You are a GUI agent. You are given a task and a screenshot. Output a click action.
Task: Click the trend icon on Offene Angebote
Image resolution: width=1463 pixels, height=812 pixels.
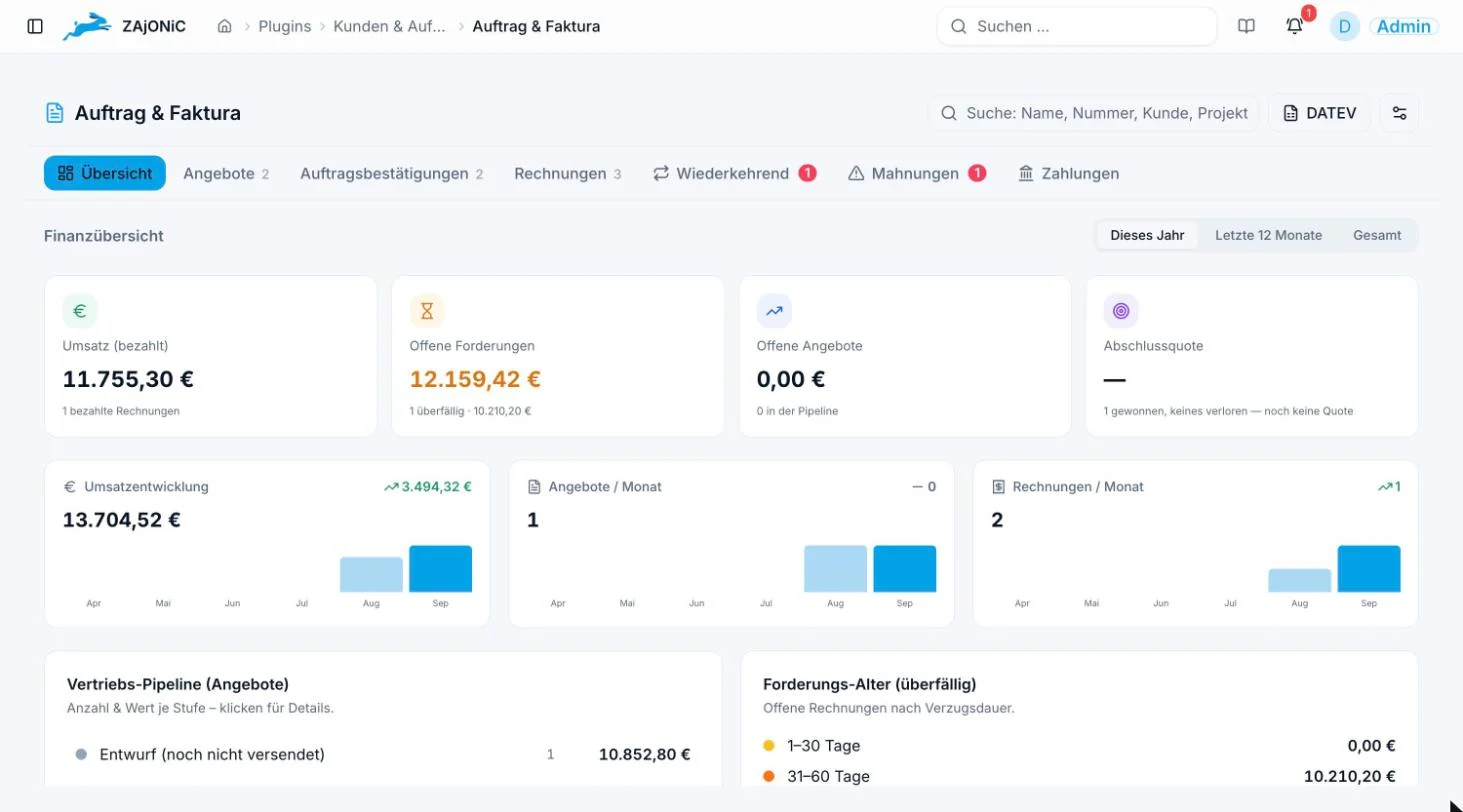[x=774, y=311]
